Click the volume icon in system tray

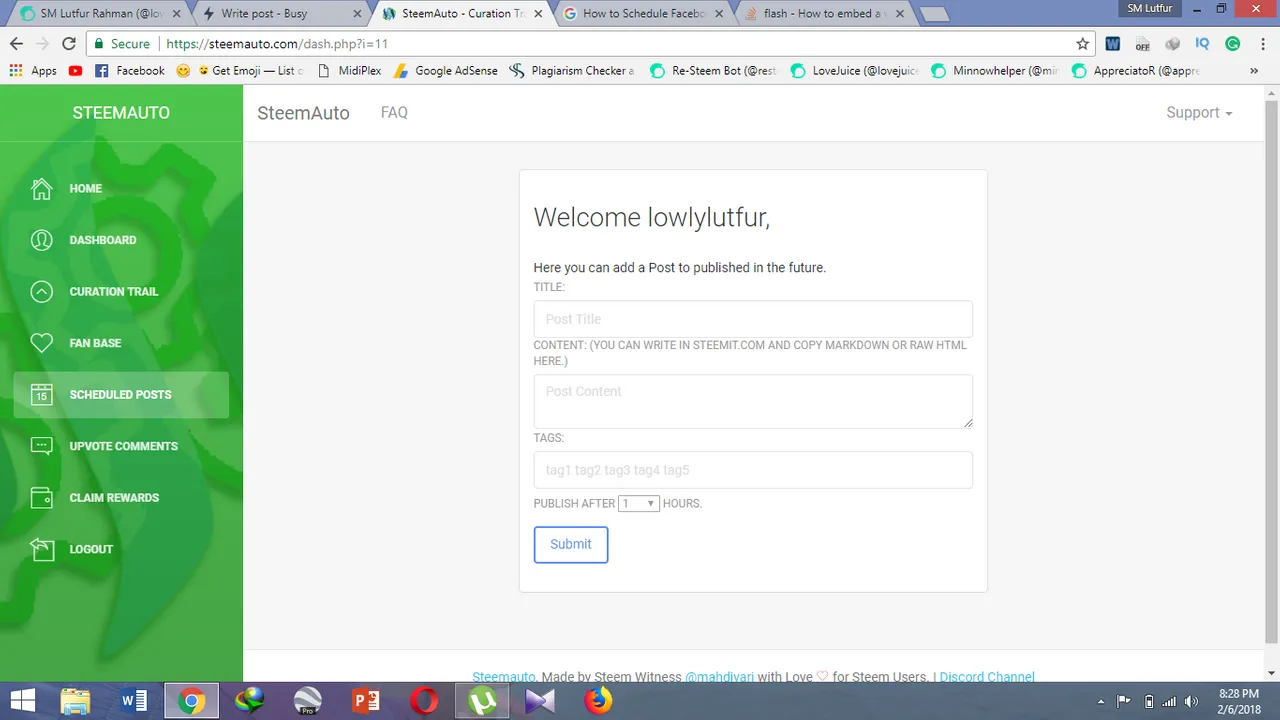tap(1192, 701)
